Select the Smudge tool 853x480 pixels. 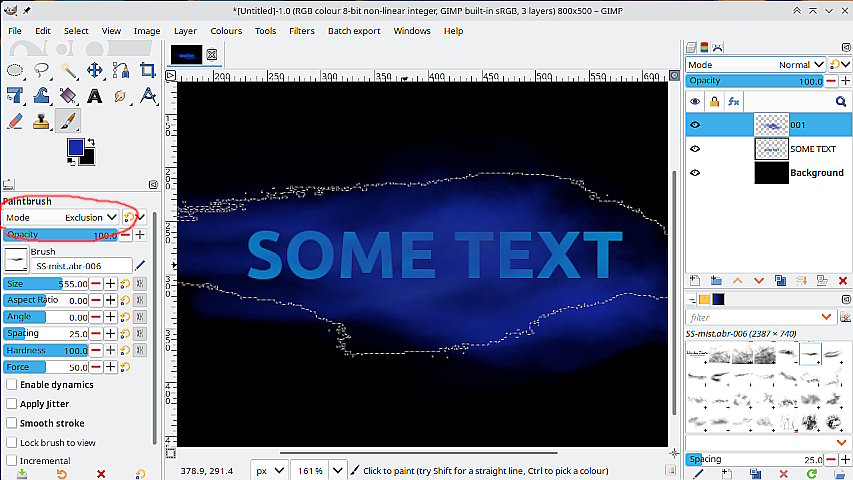pos(121,96)
